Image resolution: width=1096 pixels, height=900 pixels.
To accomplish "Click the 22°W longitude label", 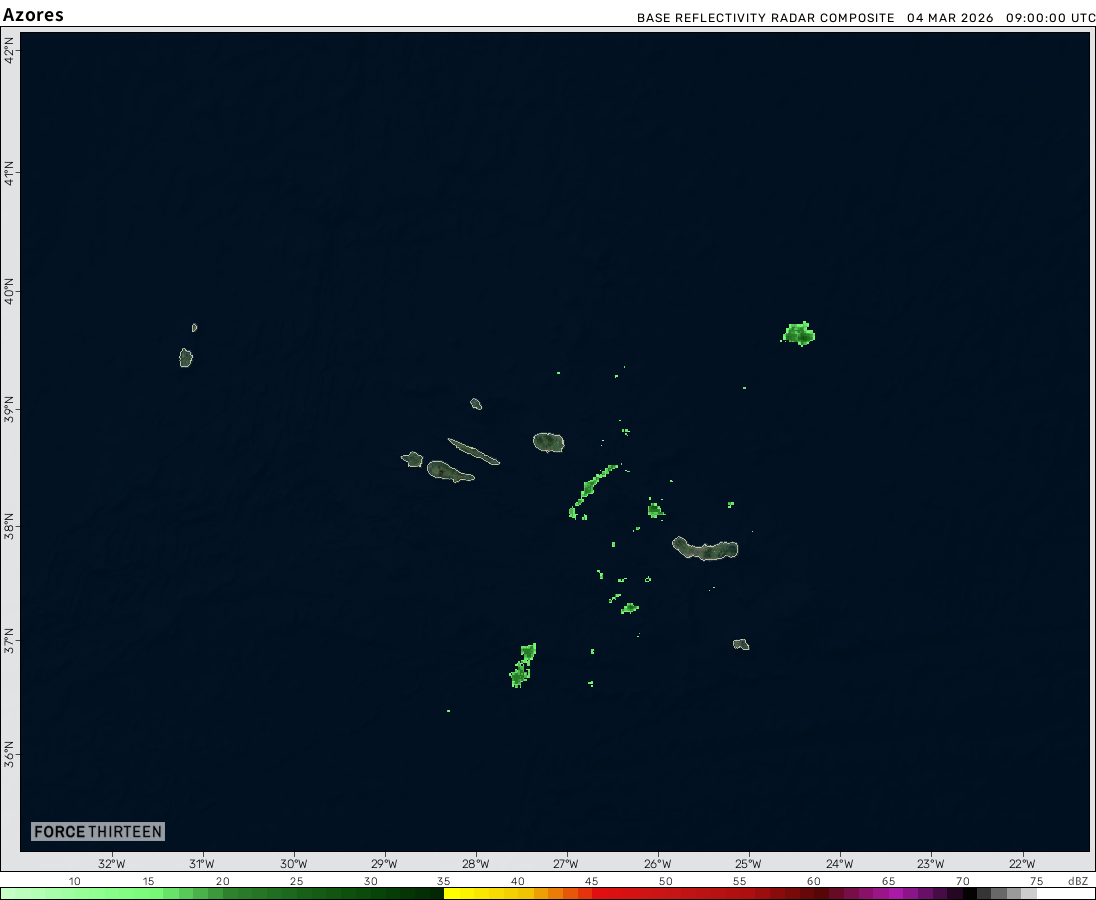I will click(1022, 864).
